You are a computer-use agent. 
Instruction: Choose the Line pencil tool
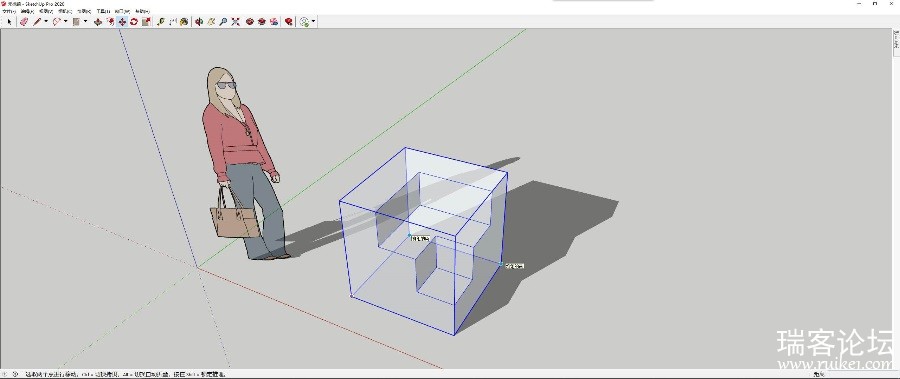click(37, 22)
